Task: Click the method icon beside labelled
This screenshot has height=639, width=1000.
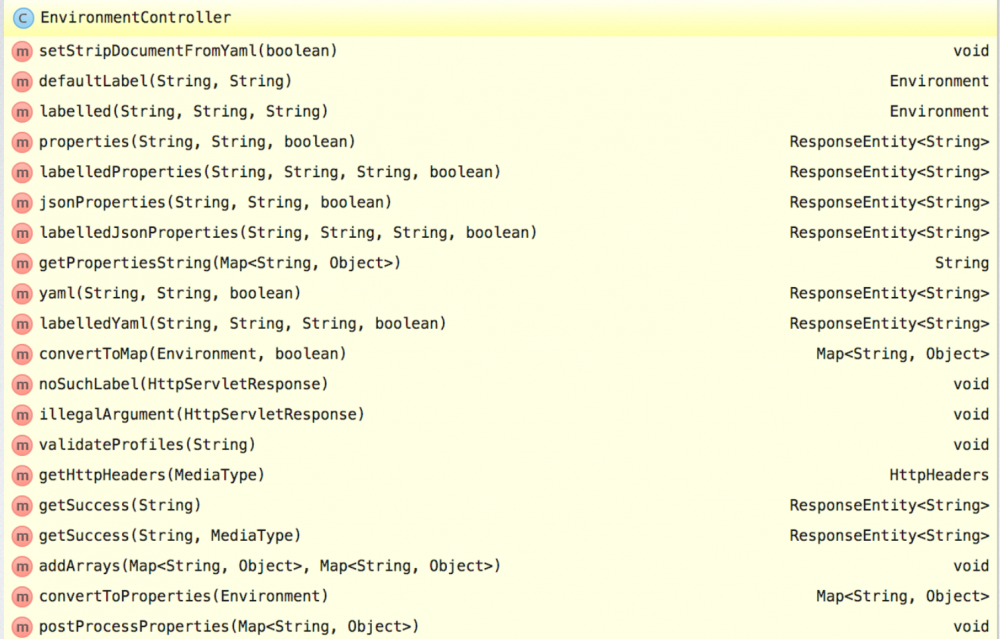Action: pos(21,111)
